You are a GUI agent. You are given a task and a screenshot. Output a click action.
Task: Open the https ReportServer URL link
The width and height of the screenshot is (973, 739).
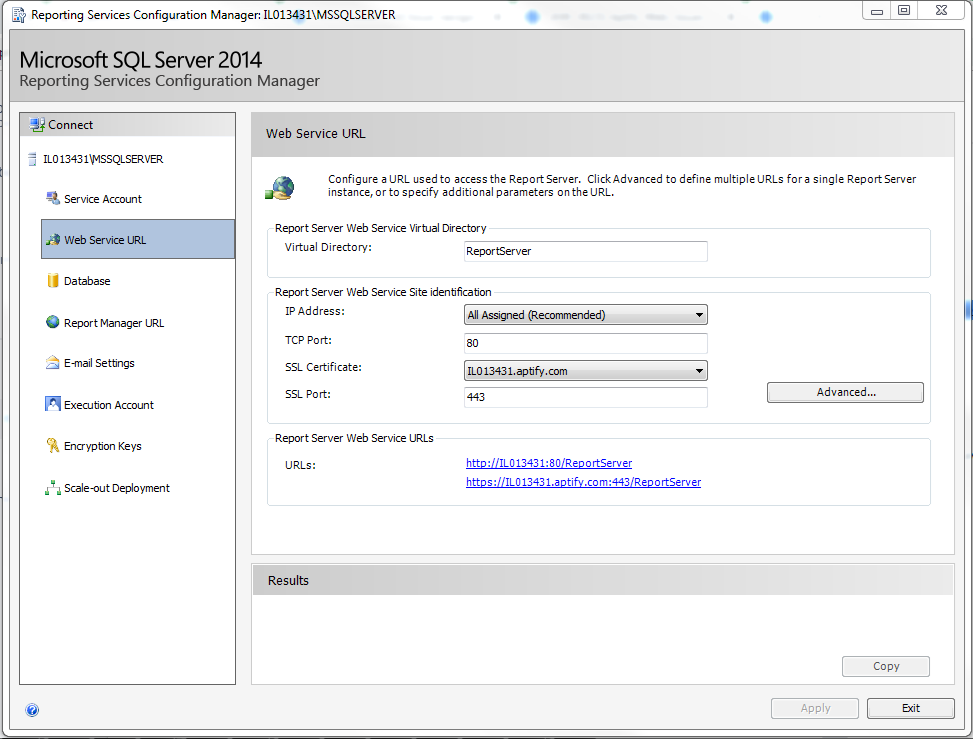coord(583,482)
